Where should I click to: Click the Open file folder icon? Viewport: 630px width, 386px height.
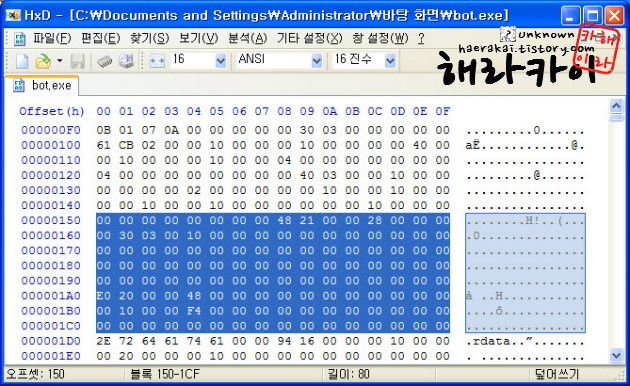43,61
